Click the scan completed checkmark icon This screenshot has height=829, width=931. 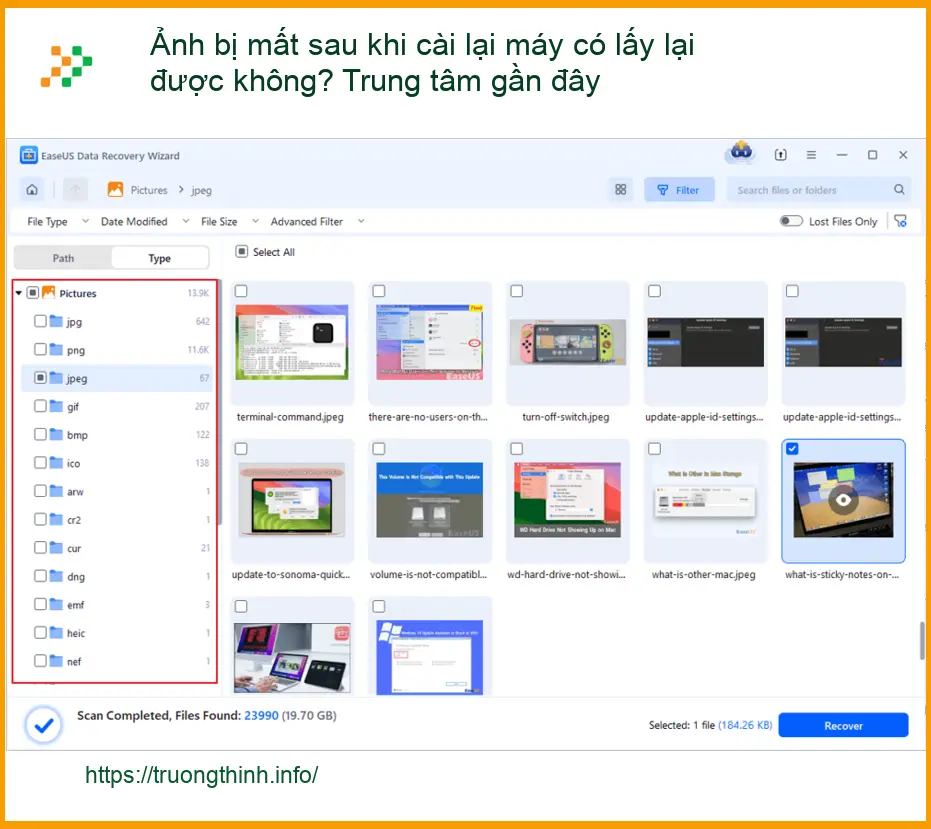point(43,725)
